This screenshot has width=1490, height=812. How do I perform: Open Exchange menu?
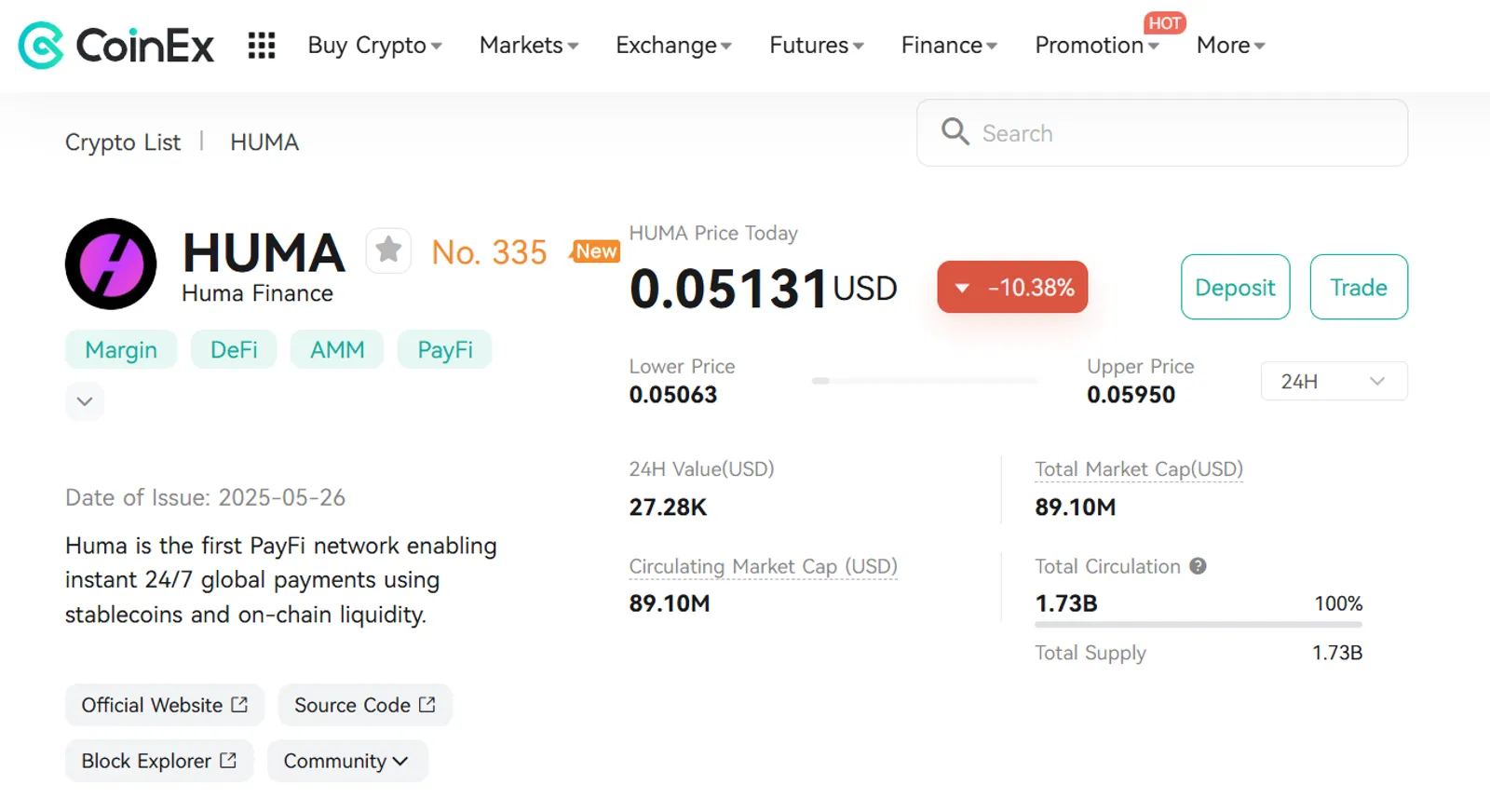(x=673, y=45)
